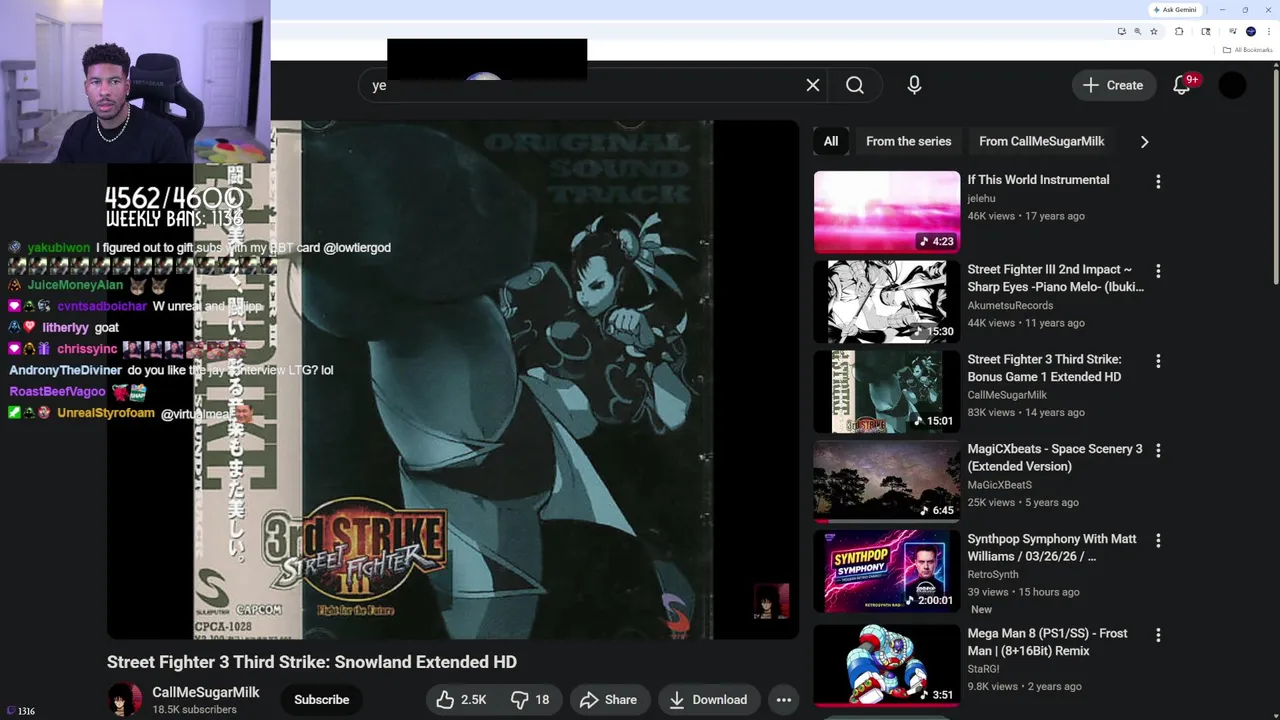
Task: Open the zoom magnifier icon in address bar
Action: click(1137, 32)
